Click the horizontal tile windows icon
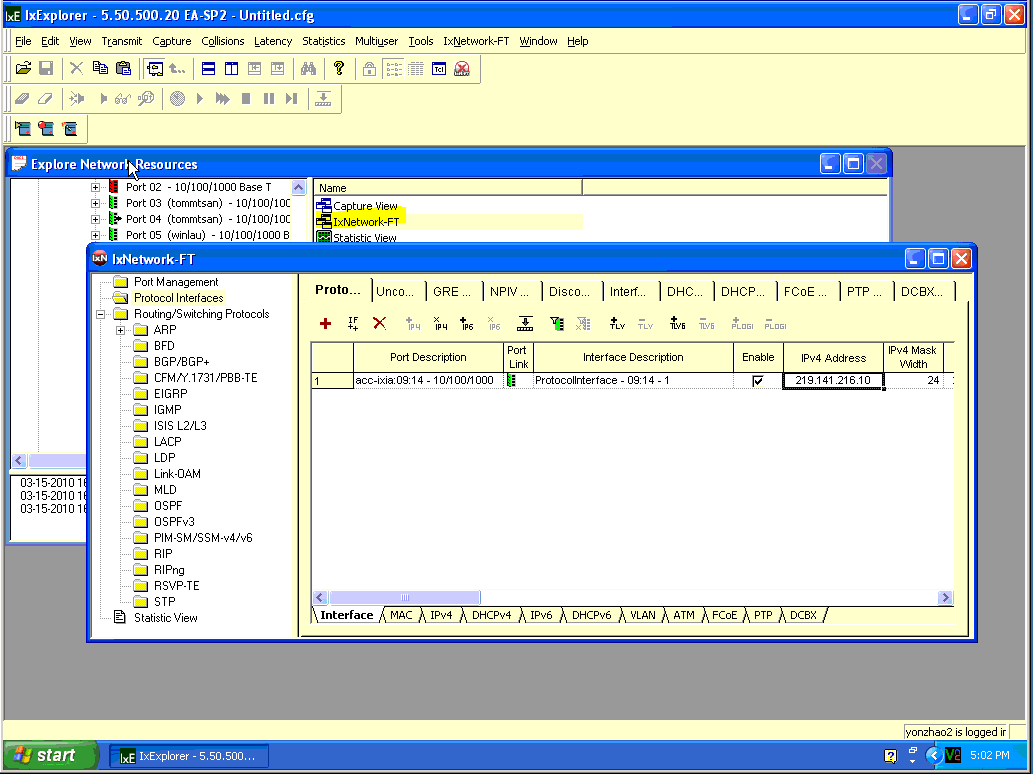 click(208, 69)
